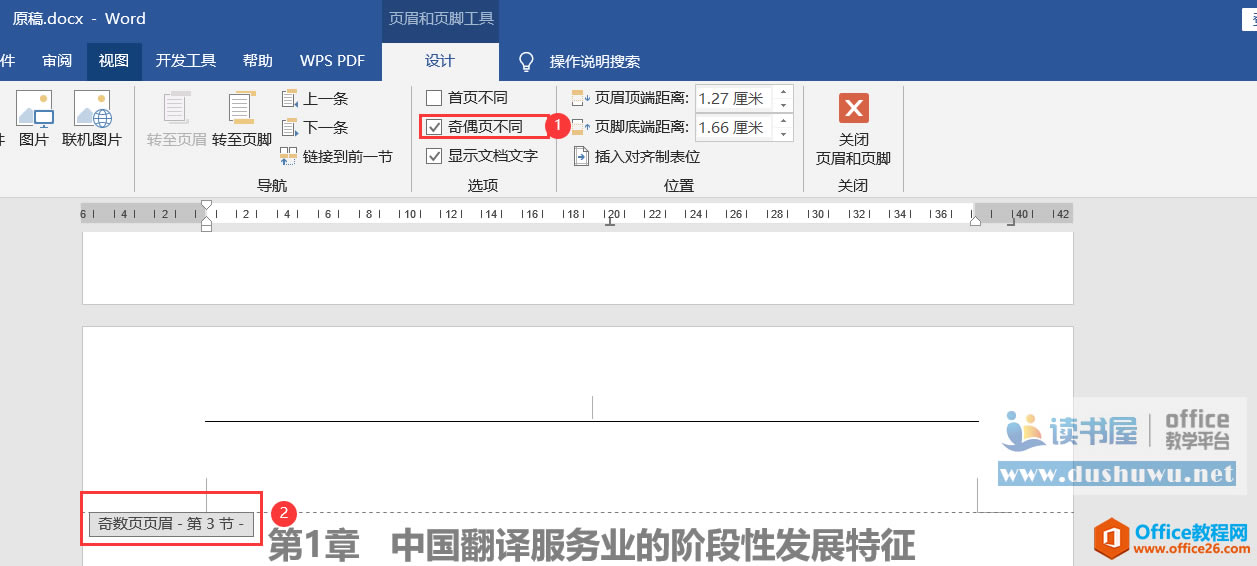
Task: Open the 开发工具 tab
Action: click(186, 61)
